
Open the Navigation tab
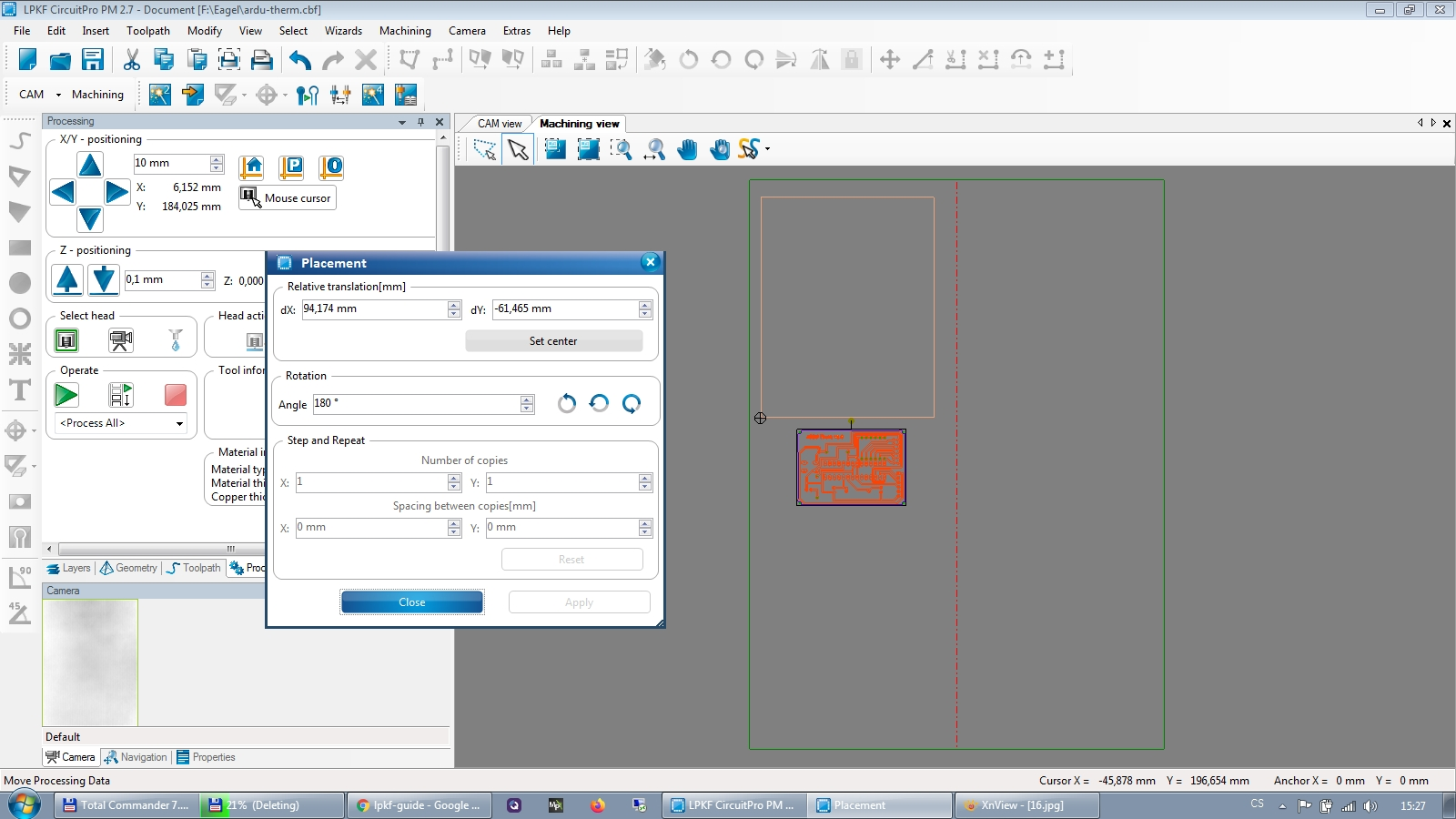point(136,757)
